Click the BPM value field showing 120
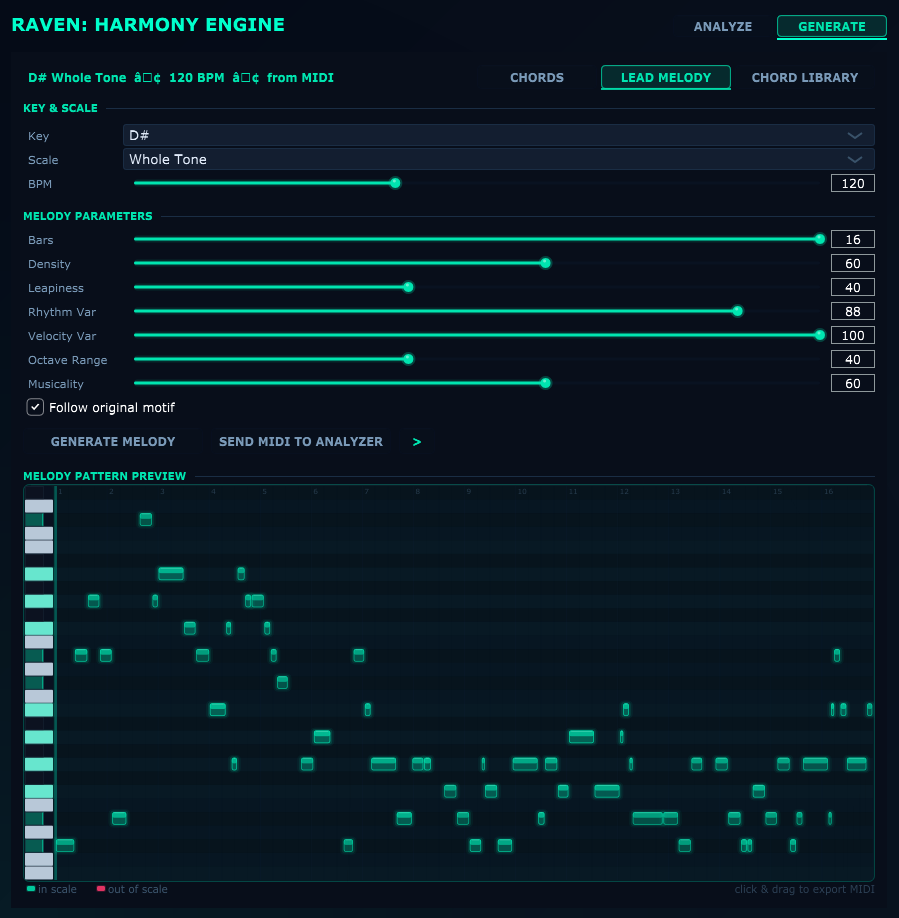The height and width of the screenshot is (918, 899). click(852, 183)
